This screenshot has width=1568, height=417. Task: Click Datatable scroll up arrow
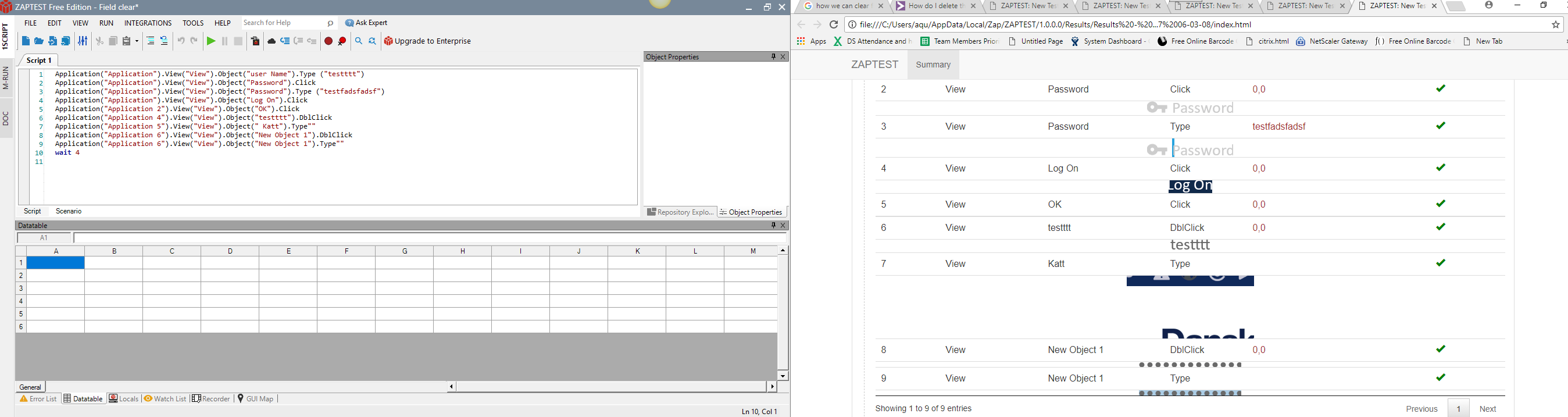[x=783, y=250]
